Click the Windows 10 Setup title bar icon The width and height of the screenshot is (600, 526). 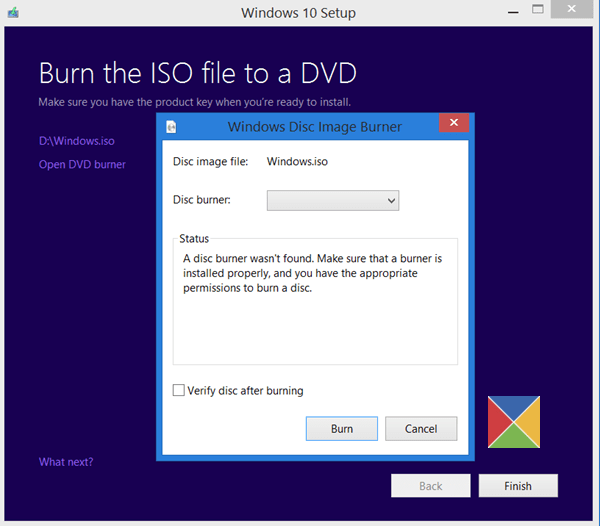point(11,13)
